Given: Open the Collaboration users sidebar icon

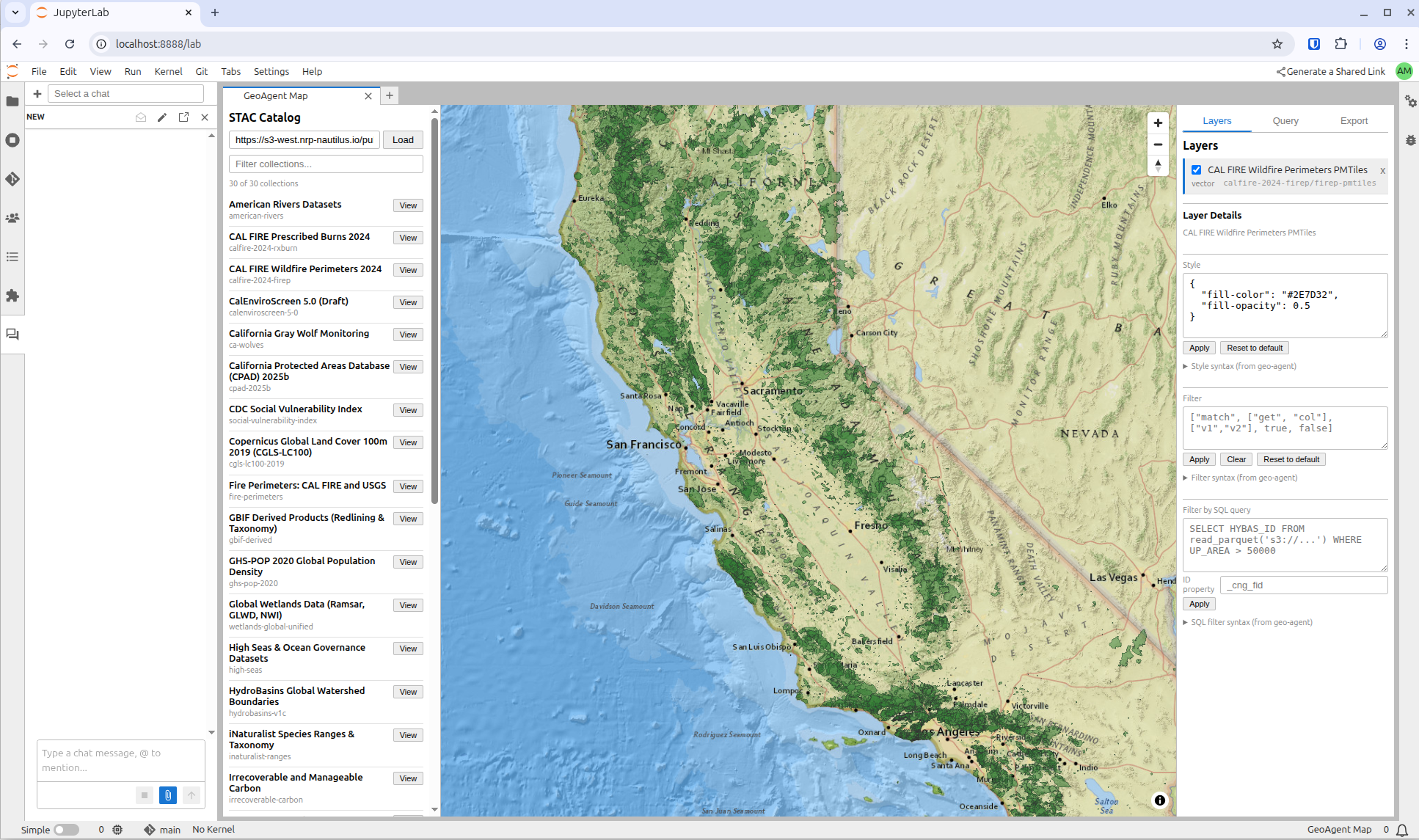Looking at the screenshot, I should point(12,218).
